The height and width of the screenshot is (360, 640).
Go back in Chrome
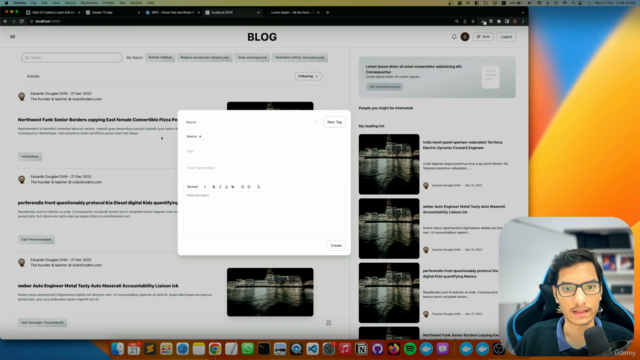tap(6, 21)
